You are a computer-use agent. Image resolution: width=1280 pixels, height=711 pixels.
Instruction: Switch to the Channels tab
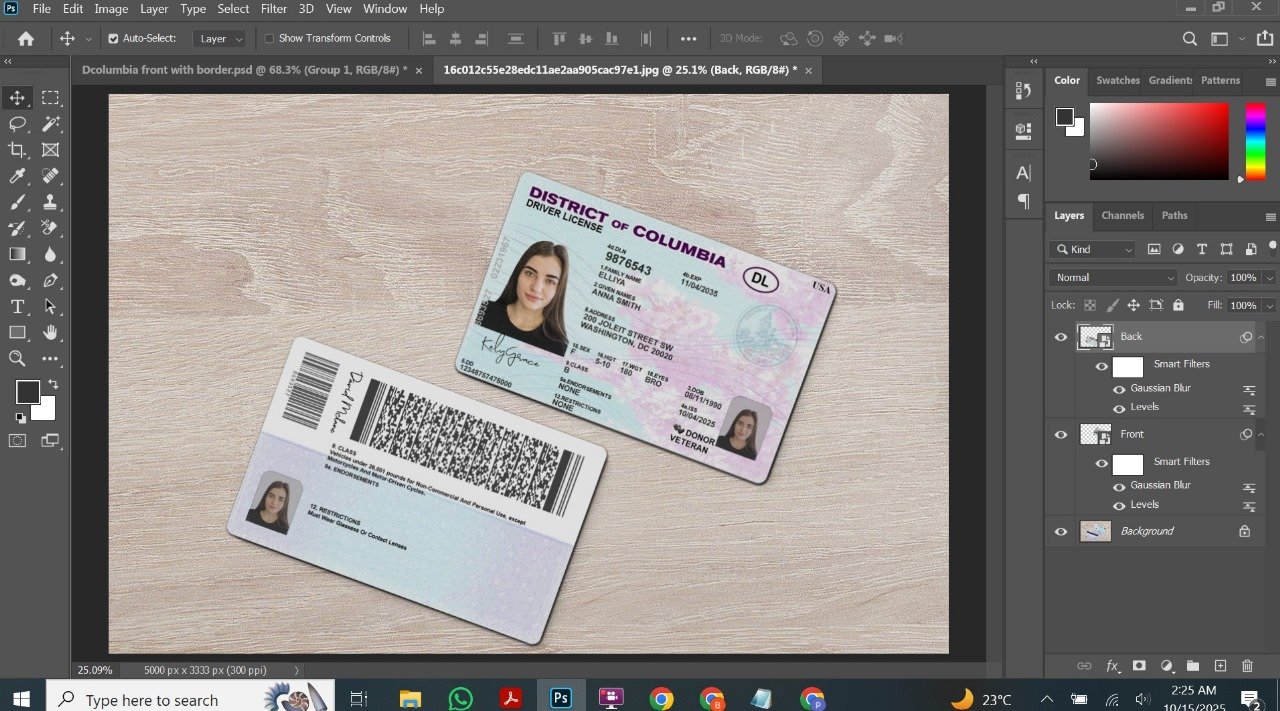[1122, 215]
